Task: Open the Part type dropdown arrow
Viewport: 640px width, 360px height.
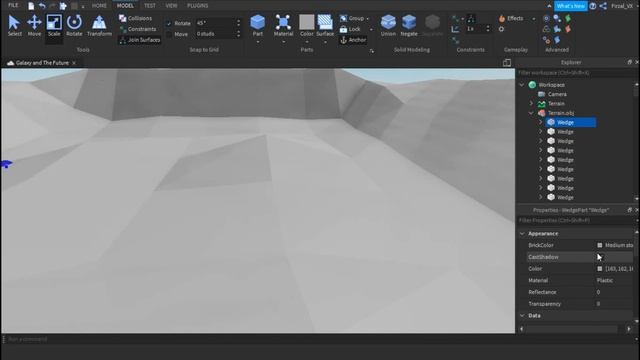Action: point(258,42)
